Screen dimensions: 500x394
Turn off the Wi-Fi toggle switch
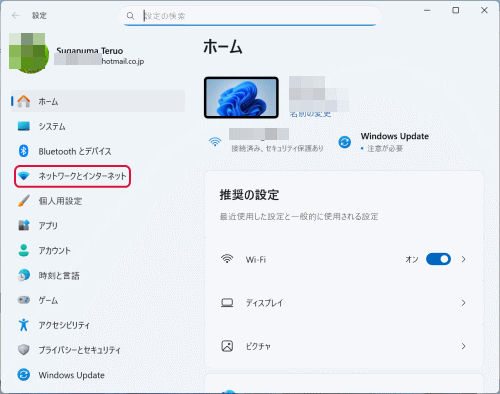438,259
